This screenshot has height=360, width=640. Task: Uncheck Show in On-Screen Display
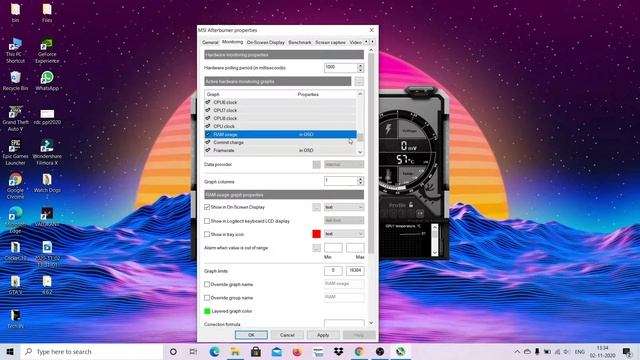(207, 207)
